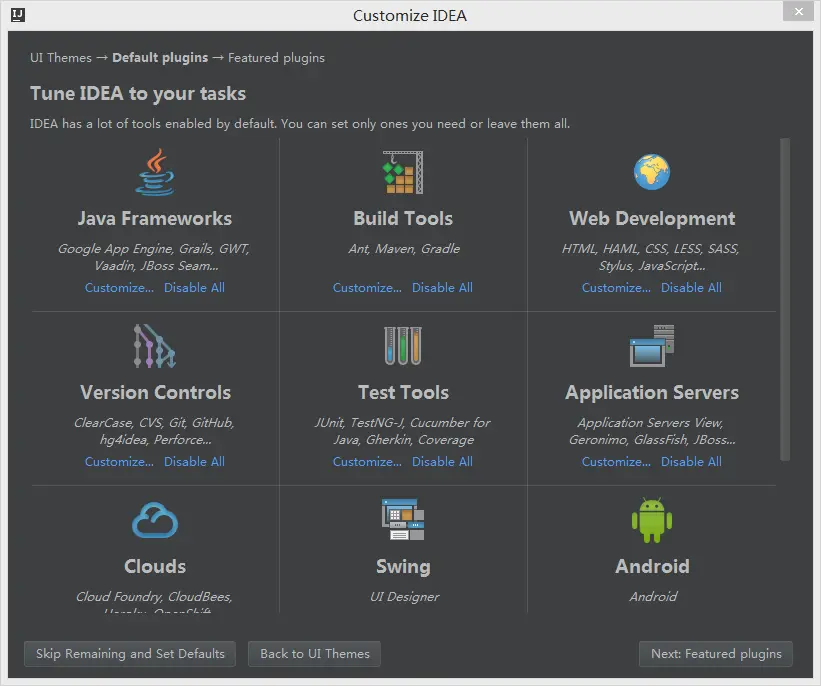Click the Java Frameworks heading
The width and height of the screenshot is (821, 686).
(x=154, y=218)
